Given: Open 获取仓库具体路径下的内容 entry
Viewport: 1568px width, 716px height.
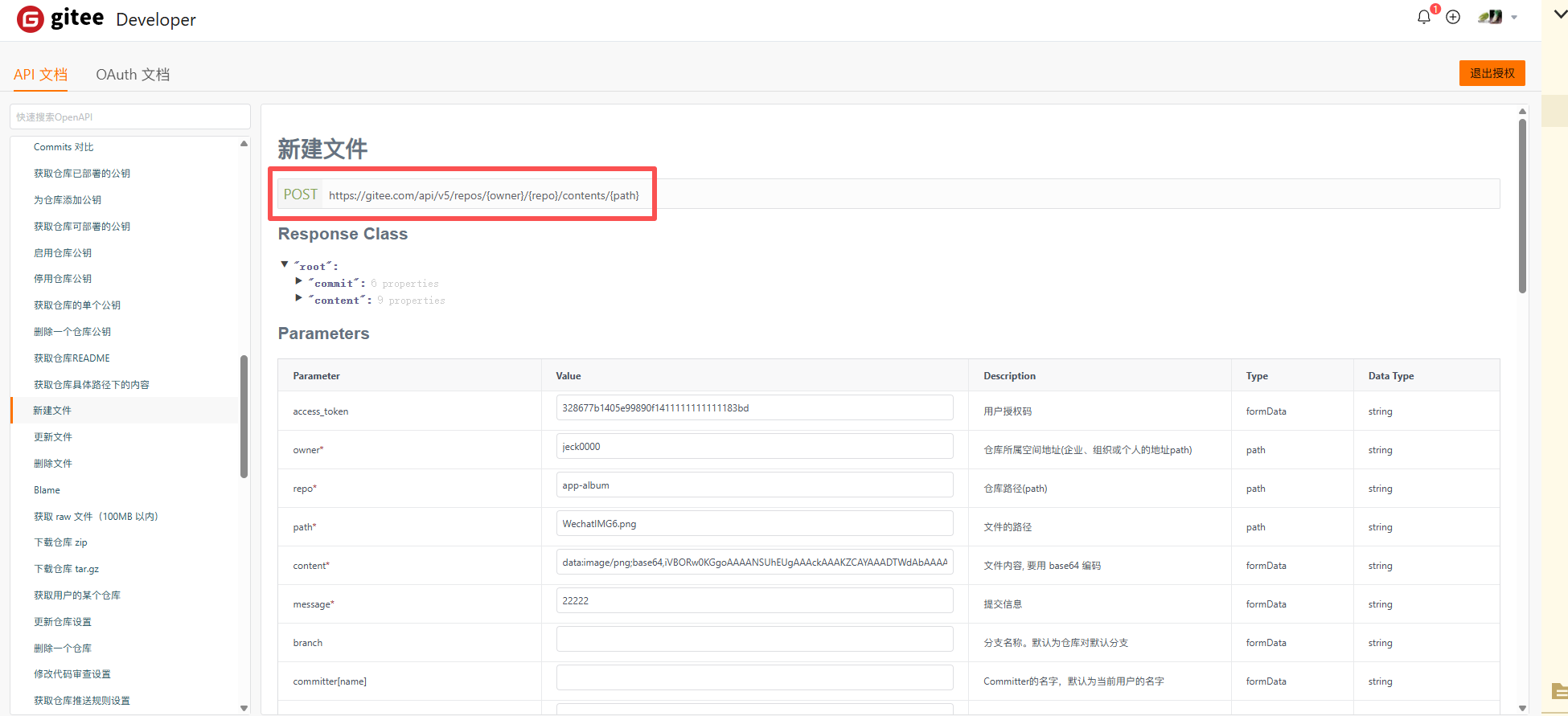Looking at the screenshot, I should pyautogui.click(x=92, y=385).
